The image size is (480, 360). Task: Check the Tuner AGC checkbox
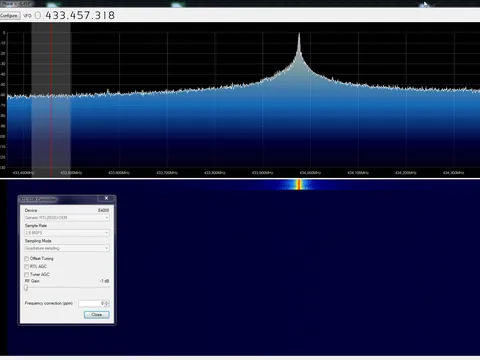coord(27,275)
